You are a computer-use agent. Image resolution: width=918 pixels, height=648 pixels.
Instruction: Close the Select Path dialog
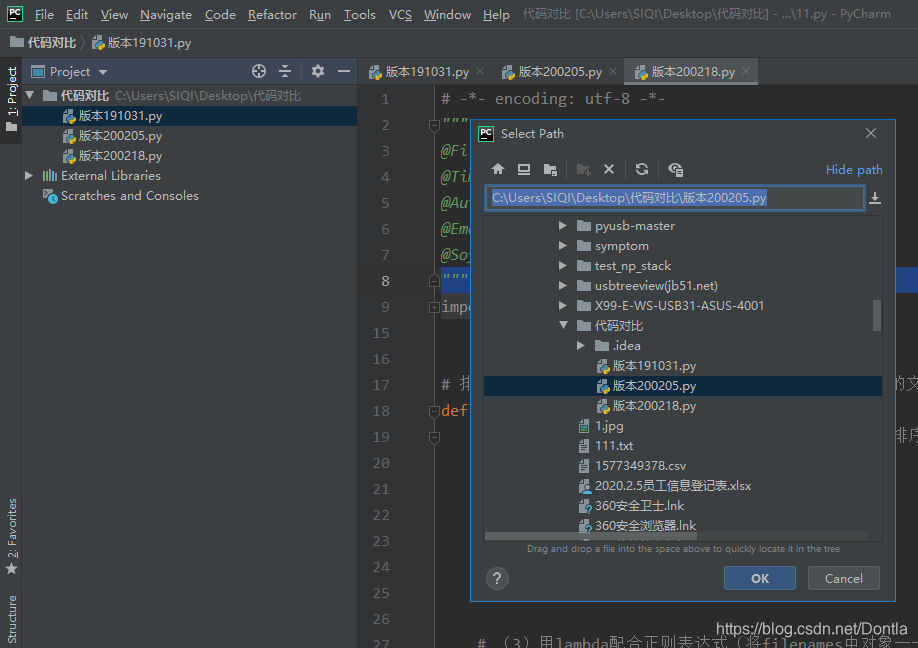tap(871, 133)
